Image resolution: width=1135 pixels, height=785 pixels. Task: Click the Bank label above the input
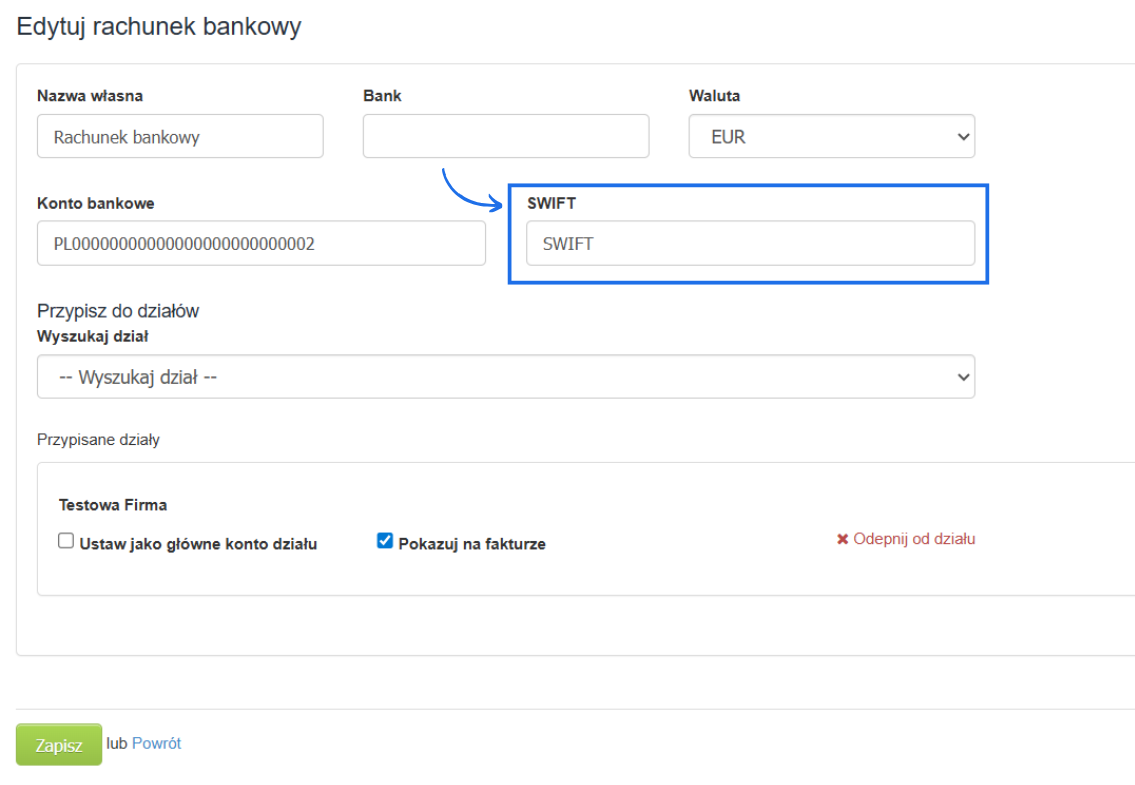(382, 96)
